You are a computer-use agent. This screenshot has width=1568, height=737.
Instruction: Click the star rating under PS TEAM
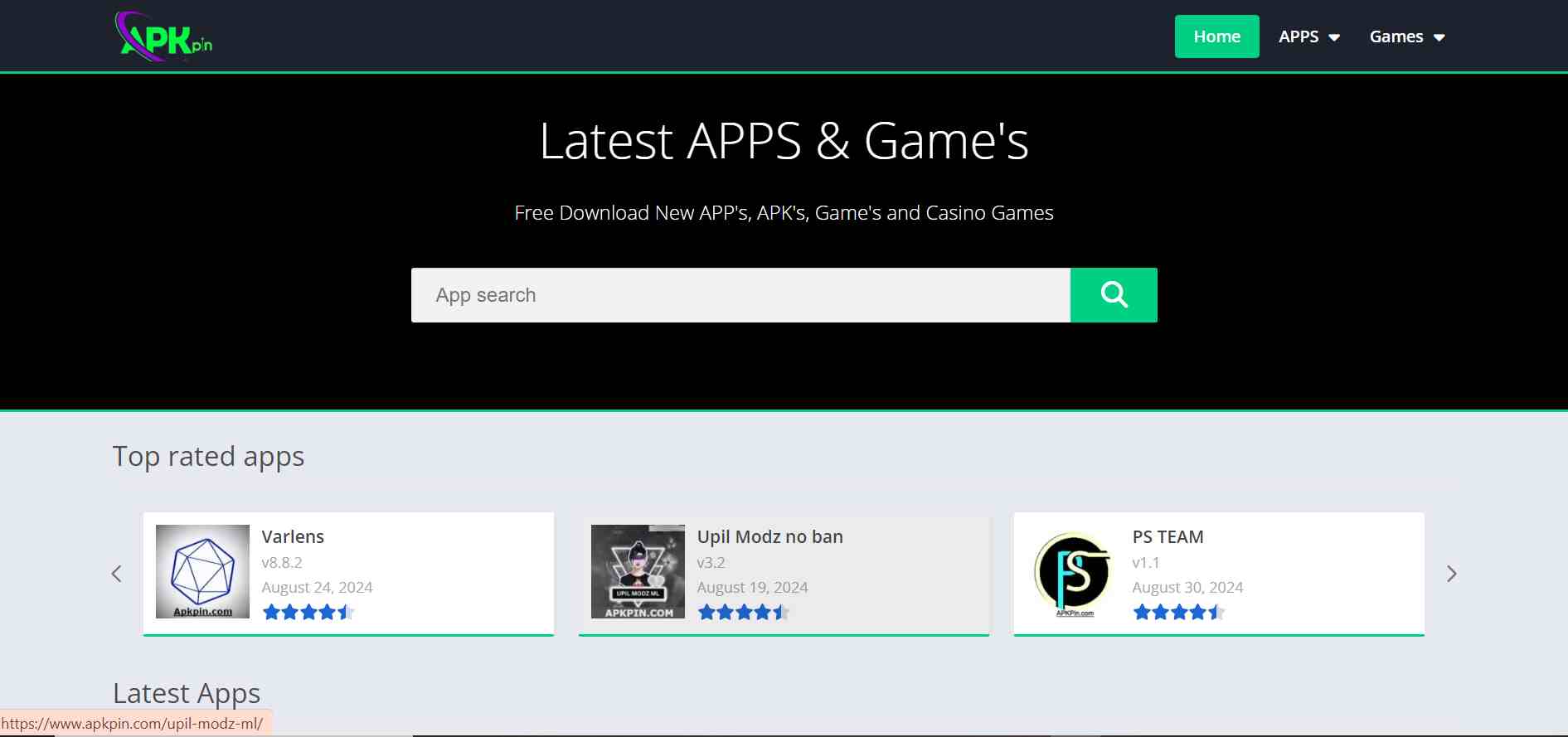coord(1178,613)
